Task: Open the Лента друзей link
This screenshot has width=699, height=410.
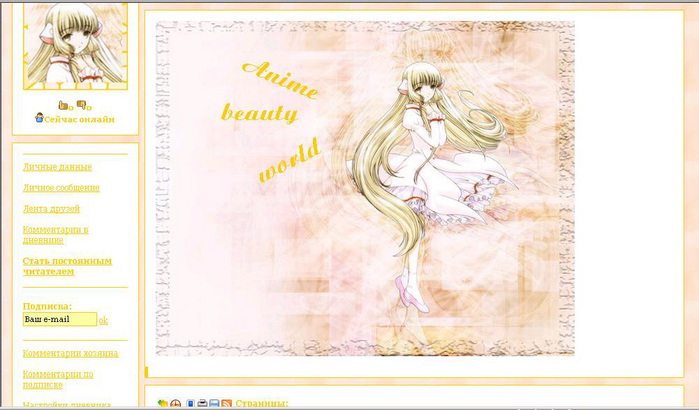Action: pos(51,209)
